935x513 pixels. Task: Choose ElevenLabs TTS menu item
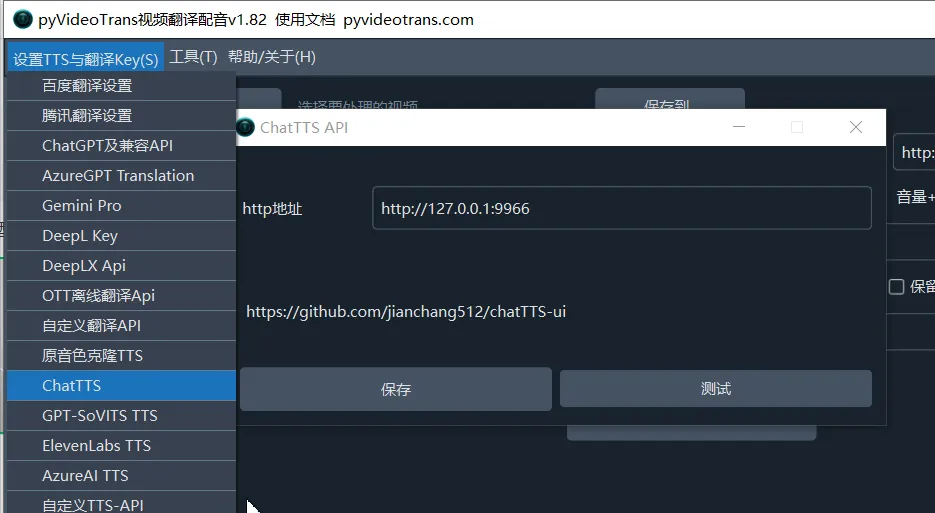[96, 446]
